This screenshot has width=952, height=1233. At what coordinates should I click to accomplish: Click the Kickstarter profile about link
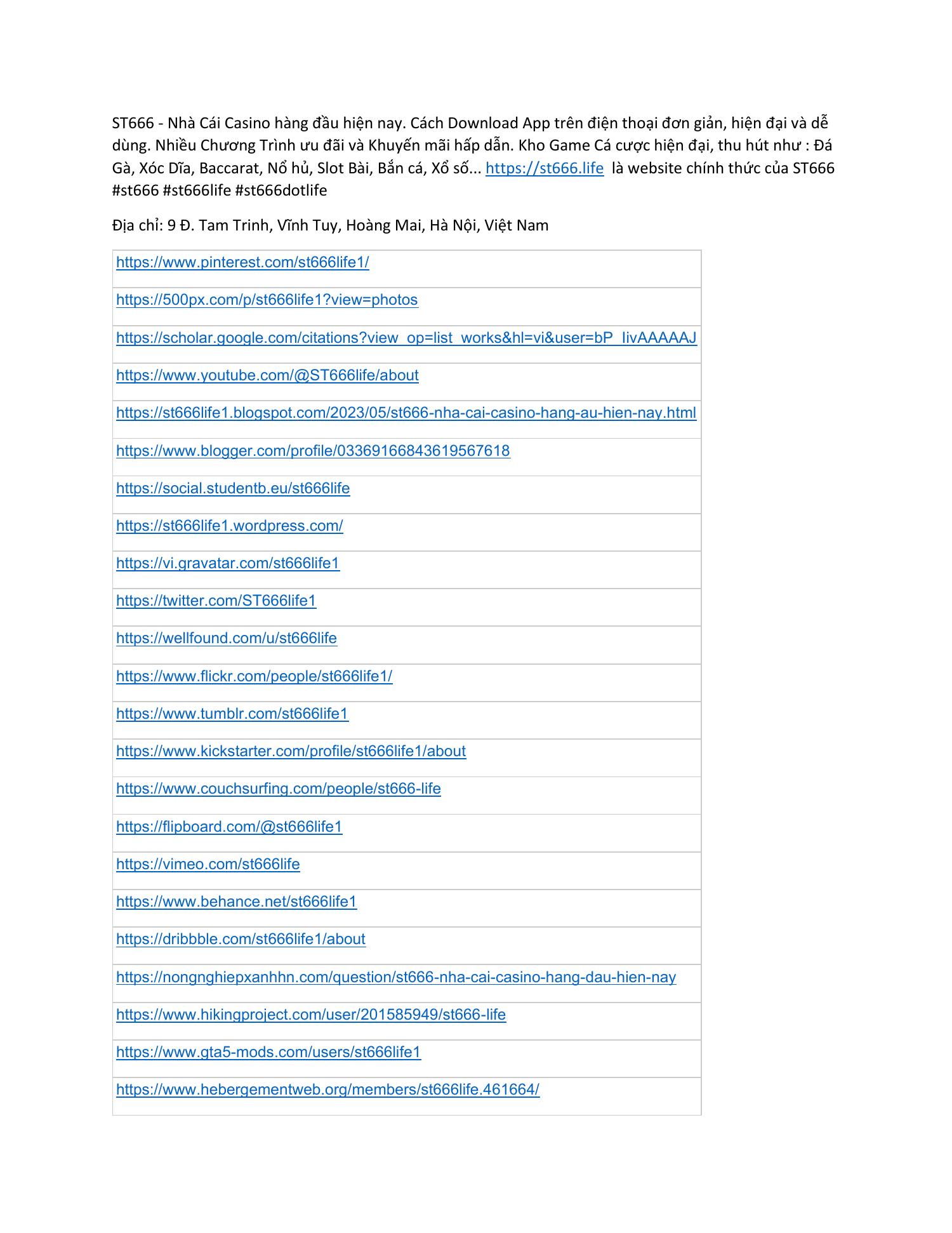291,751
